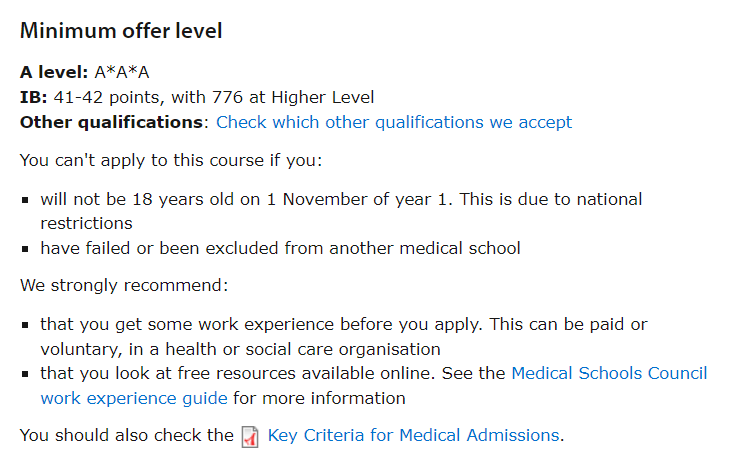
Task: Click the 'Minimum offer level' heading
Action: pyautogui.click(x=121, y=31)
